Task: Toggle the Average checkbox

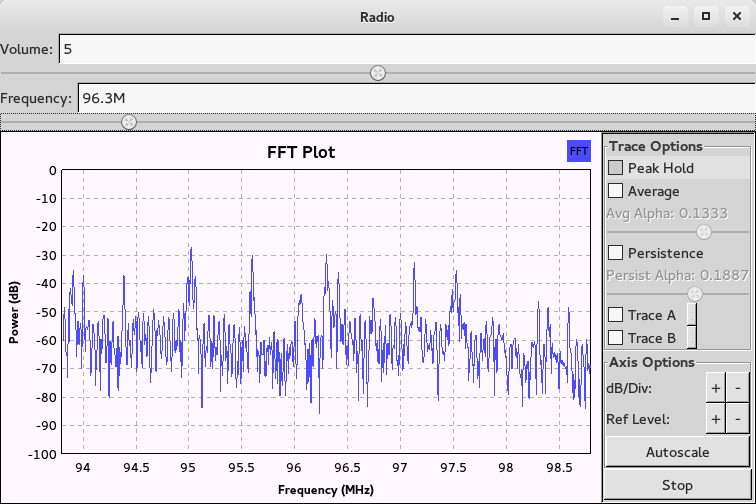Action: coord(615,191)
